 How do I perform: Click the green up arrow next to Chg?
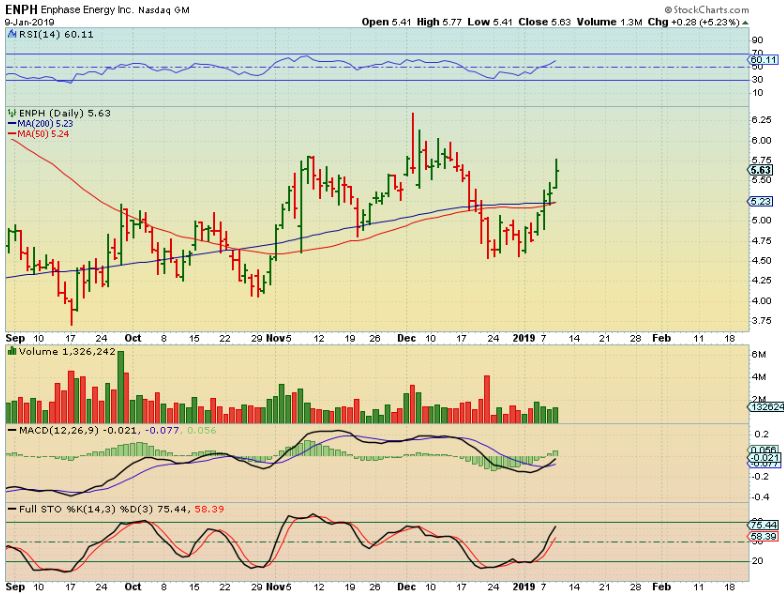pyautogui.click(x=746, y=22)
